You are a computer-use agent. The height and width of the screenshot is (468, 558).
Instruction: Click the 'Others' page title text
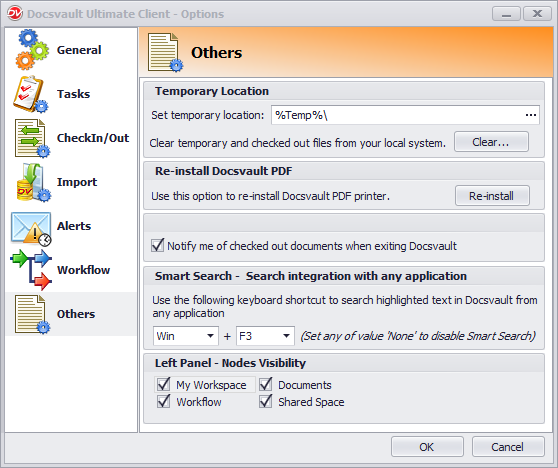216,53
